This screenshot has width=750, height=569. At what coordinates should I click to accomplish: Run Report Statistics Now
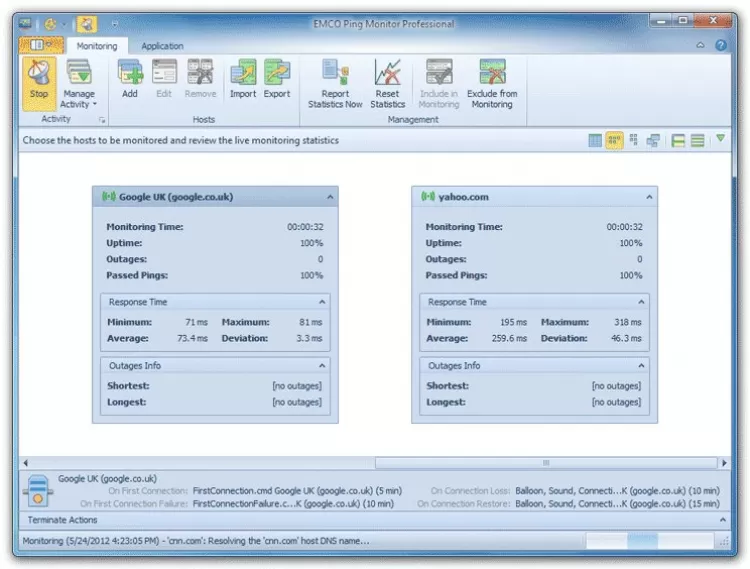335,83
